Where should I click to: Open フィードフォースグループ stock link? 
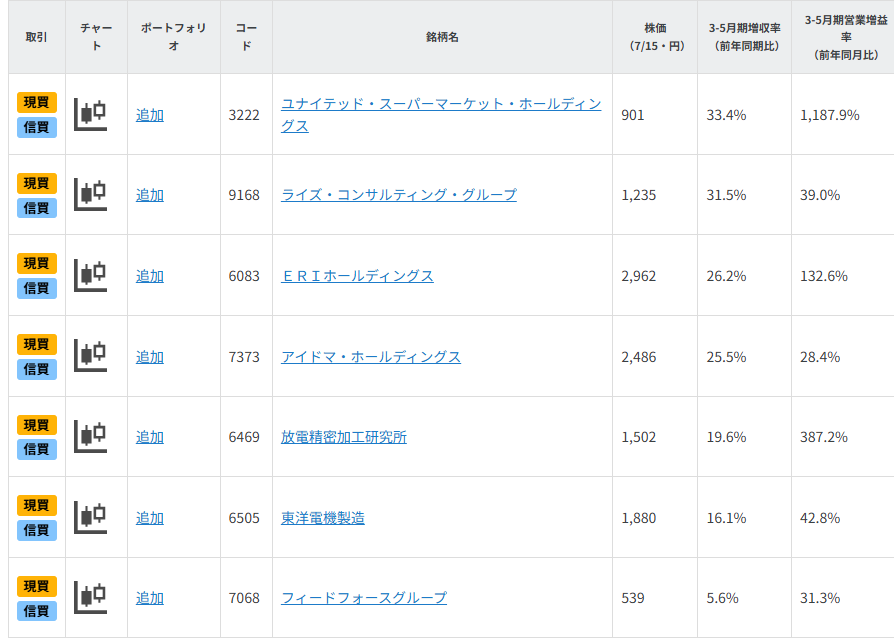(364, 598)
